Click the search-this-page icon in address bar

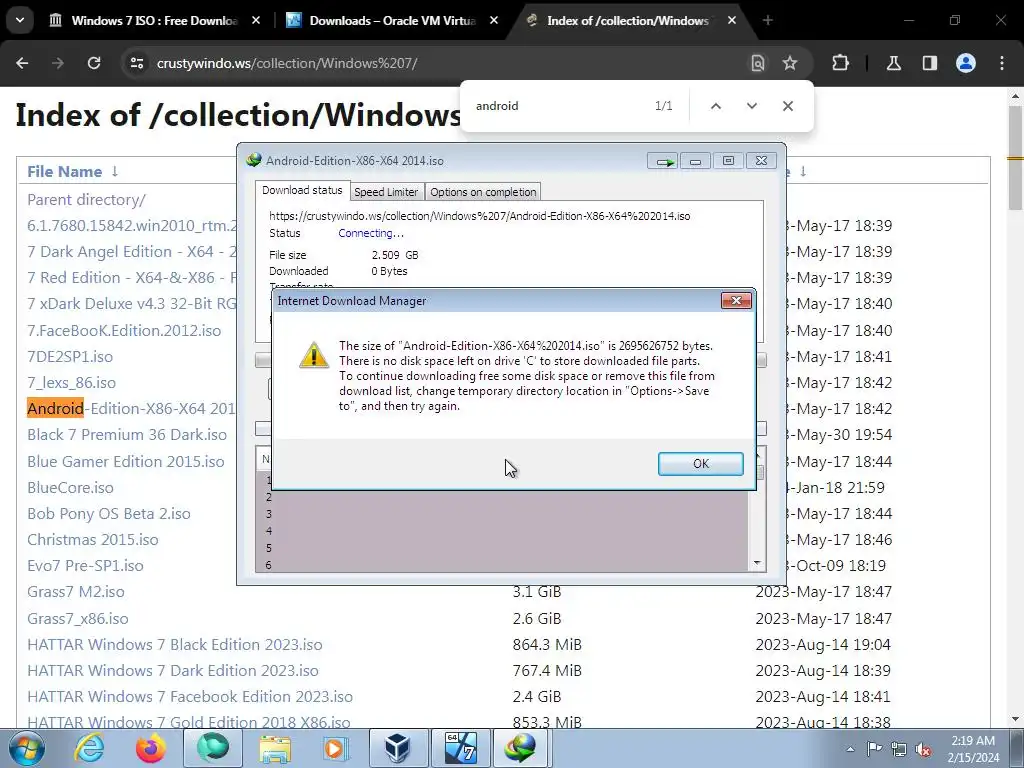pos(758,63)
